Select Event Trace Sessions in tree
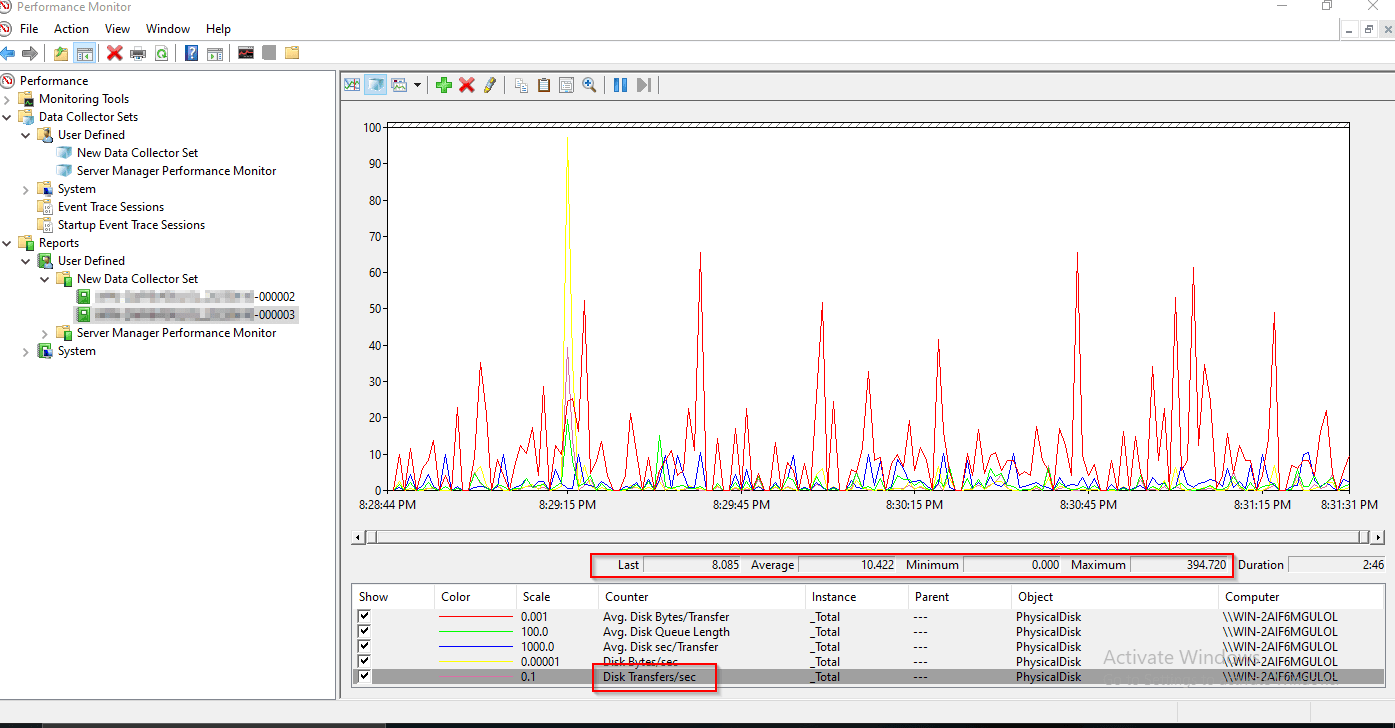The height and width of the screenshot is (728, 1395). pos(110,207)
